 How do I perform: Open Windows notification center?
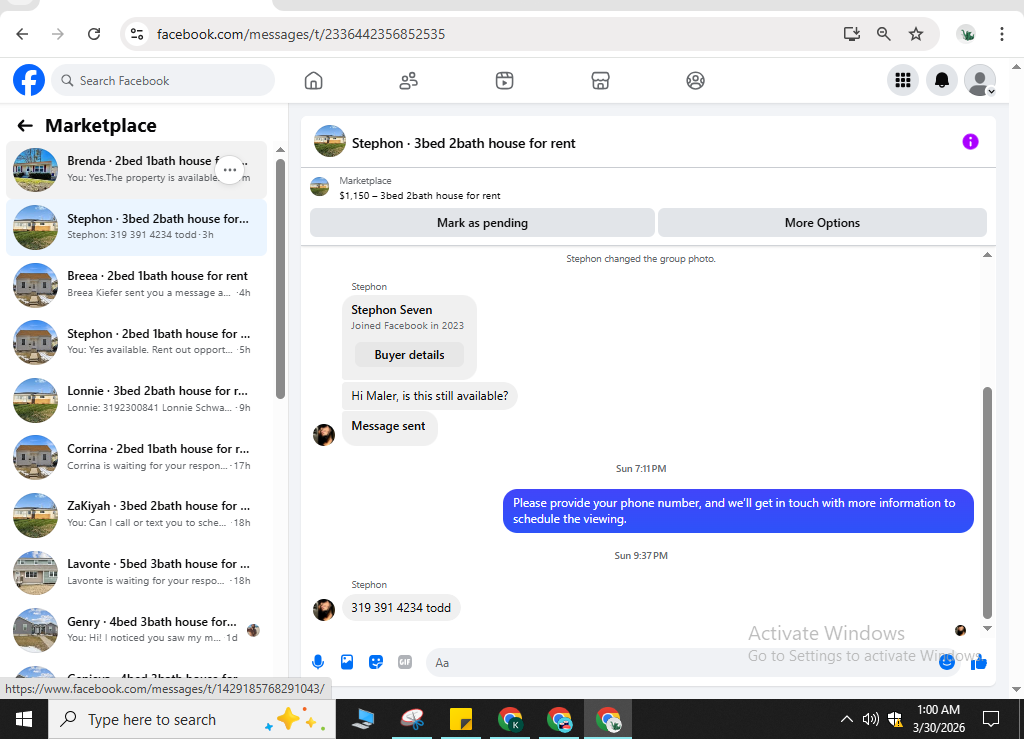[x=991, y=719]
